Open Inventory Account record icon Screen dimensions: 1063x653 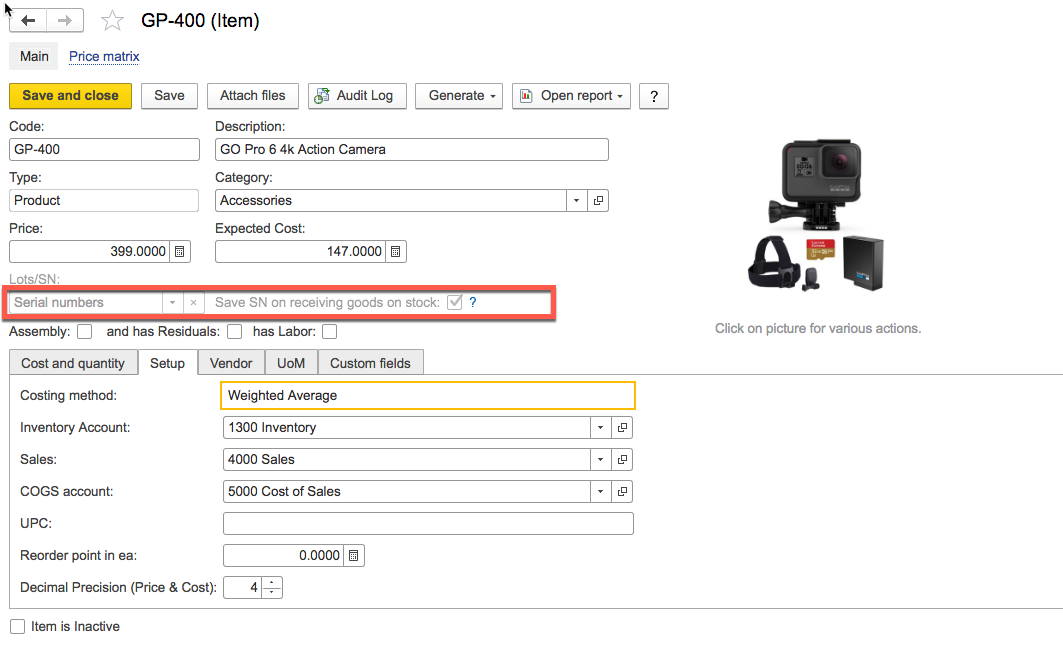point(622,428)
